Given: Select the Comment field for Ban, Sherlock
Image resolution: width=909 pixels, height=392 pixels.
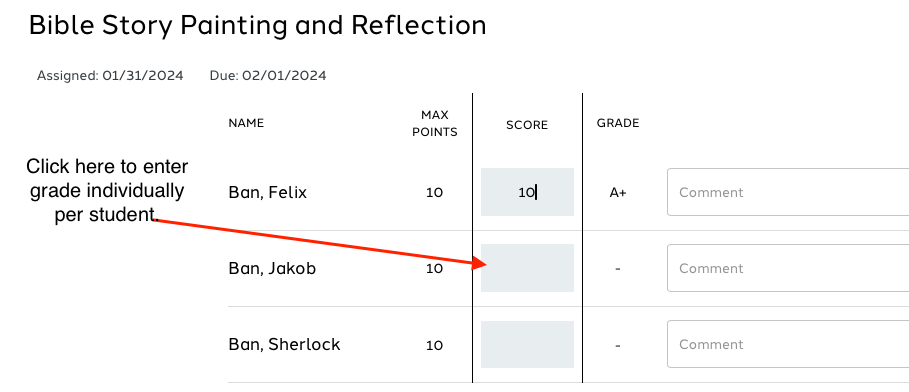Looking at the screenshot, I should pos(788,344).
